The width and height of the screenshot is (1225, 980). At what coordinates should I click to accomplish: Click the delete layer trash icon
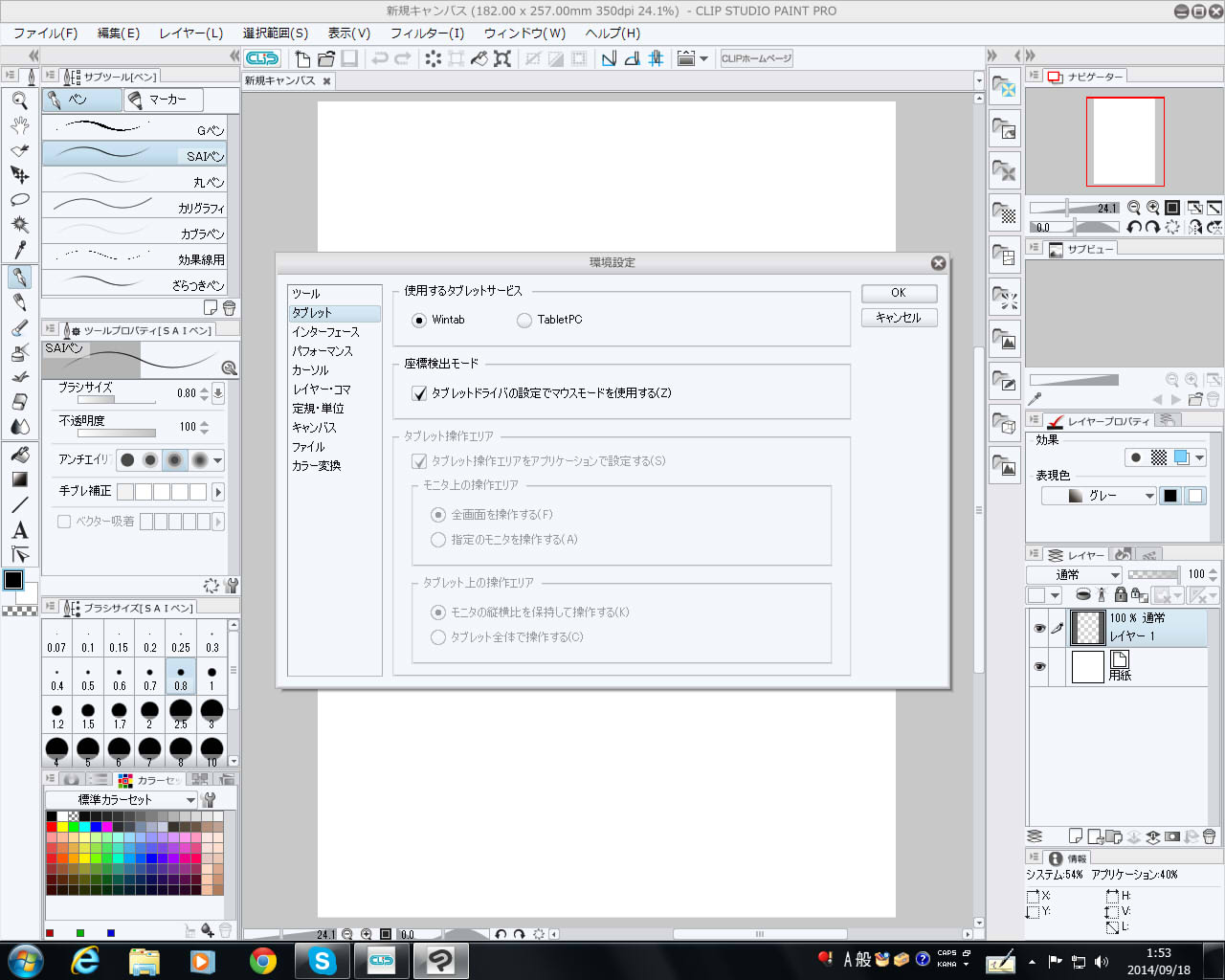tap(1209, 836)
